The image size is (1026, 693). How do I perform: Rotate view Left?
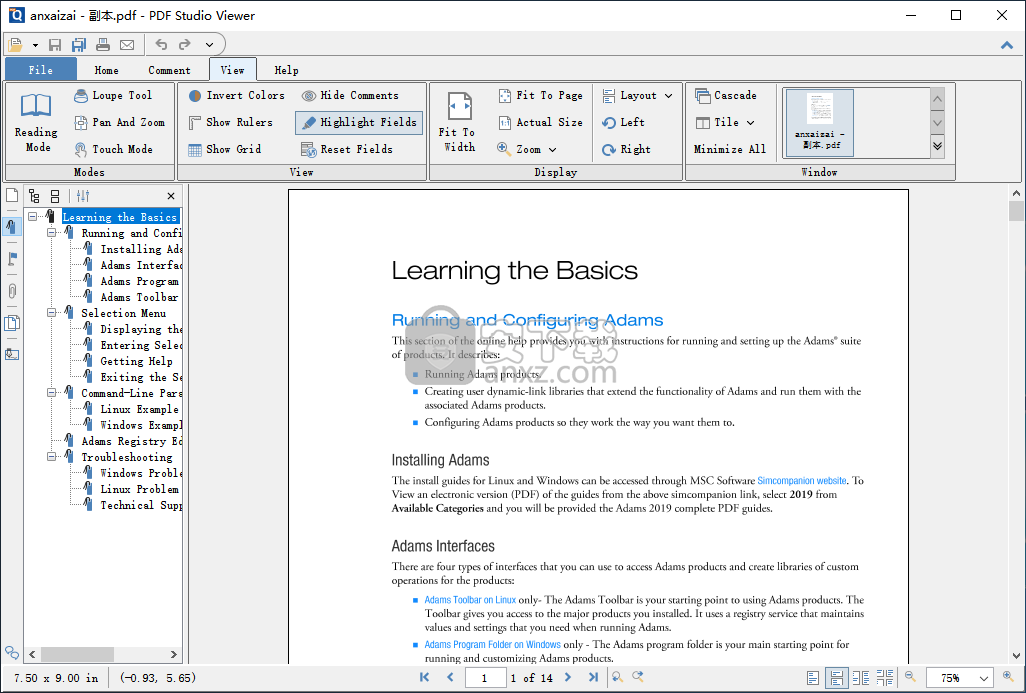pyautogui.click(x=624, y=122)
